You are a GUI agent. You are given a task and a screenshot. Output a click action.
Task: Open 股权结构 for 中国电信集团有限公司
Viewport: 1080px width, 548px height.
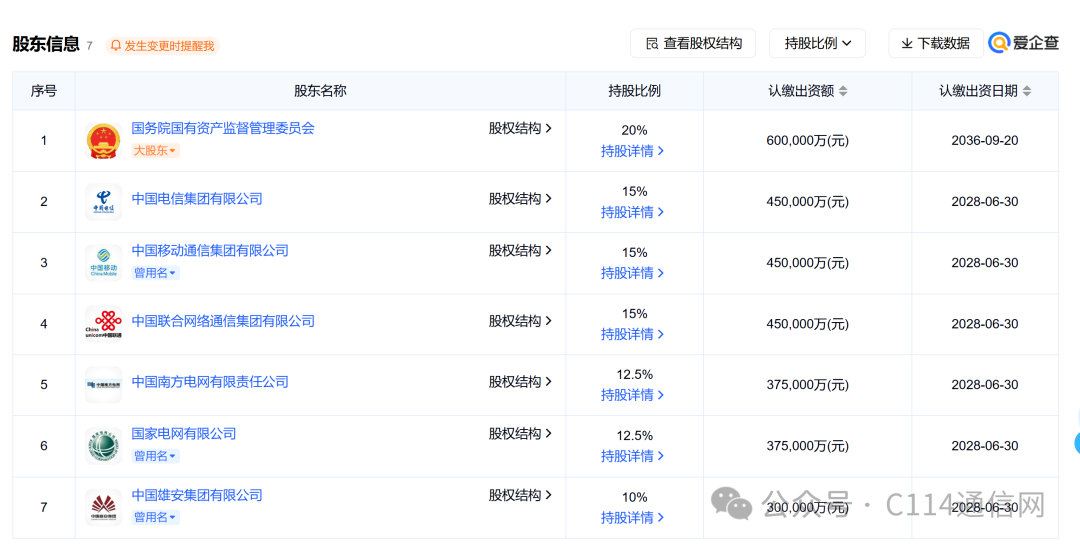coord(520,199)
